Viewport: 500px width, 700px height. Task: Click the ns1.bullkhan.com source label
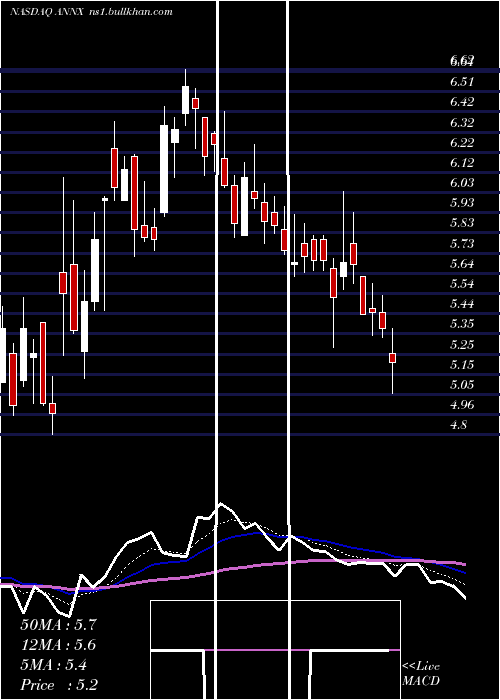129,12
